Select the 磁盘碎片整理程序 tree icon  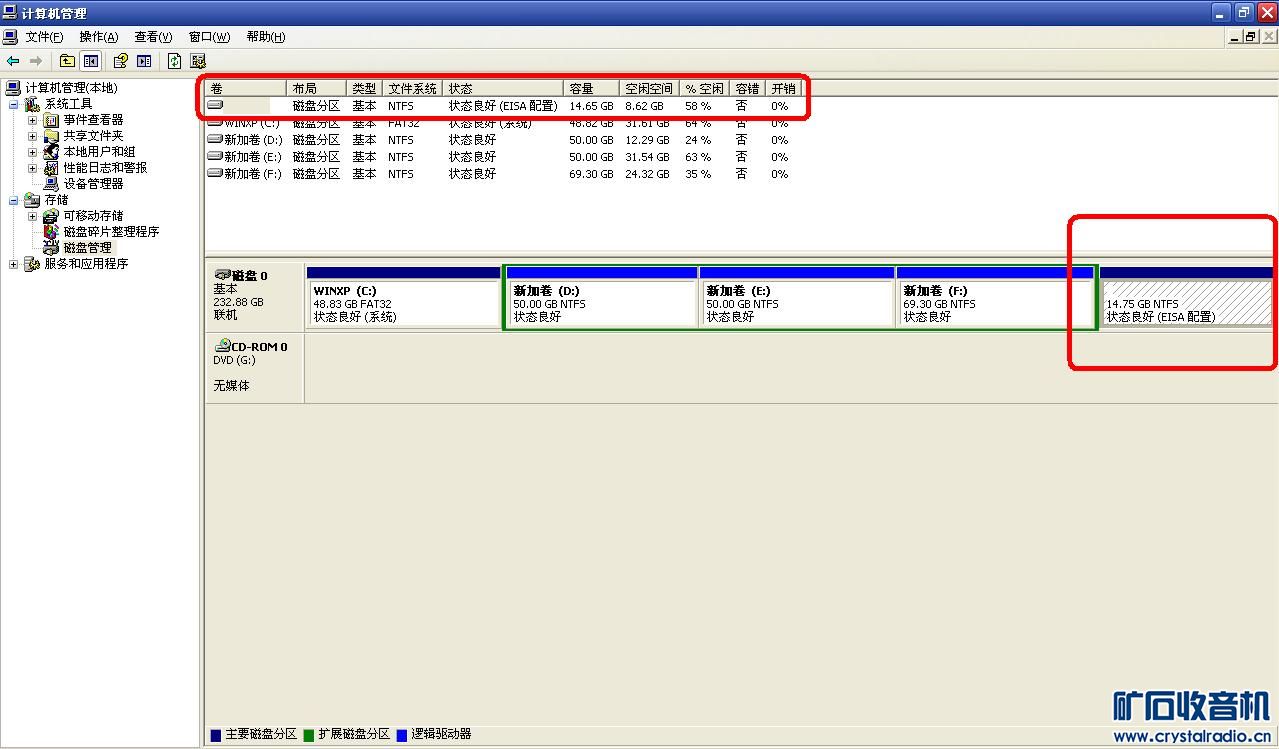coord(51,232)
